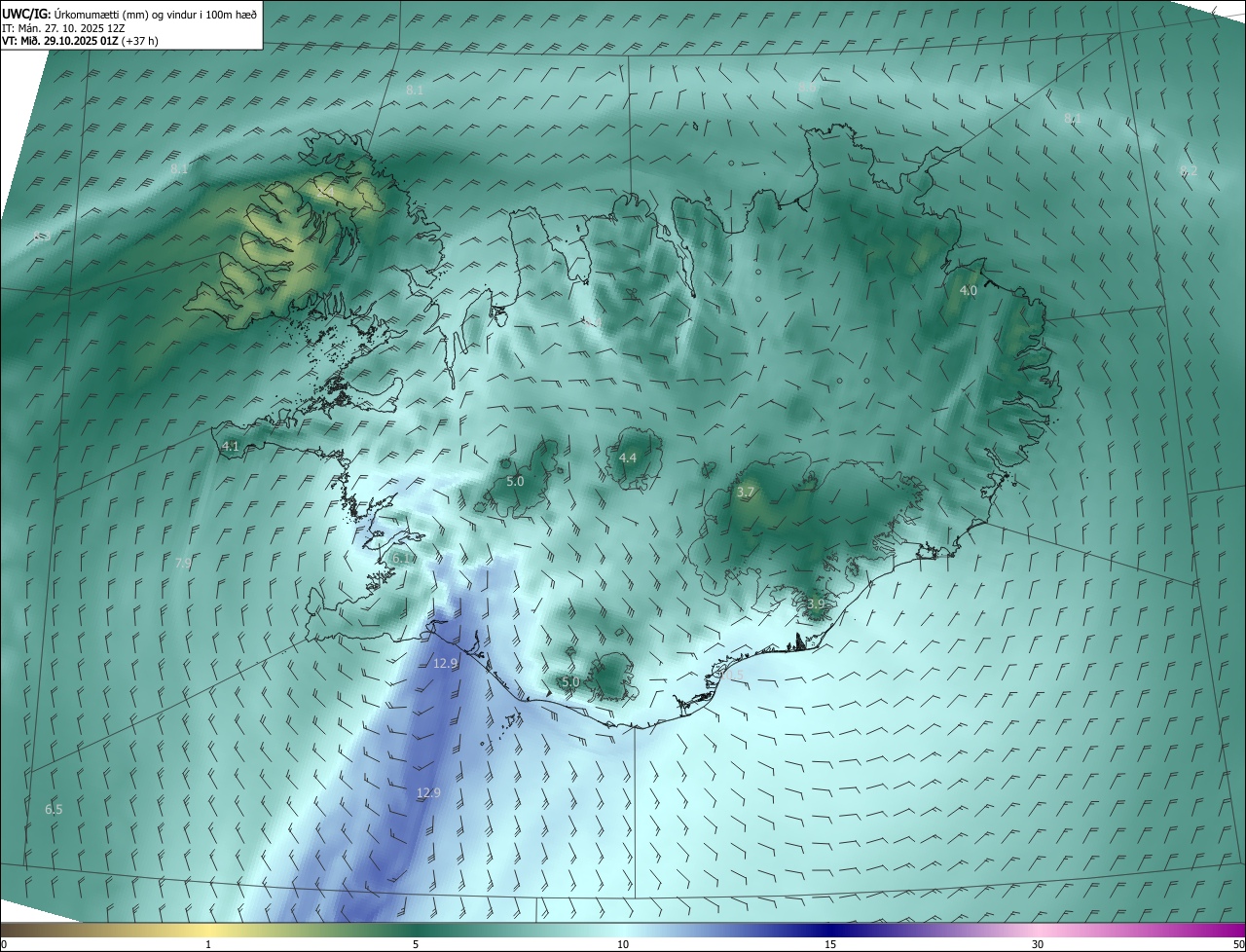The height and width of the screenshot is (952, 1246).
Task: Click the "4.0" value label on the map
Action: pos(969,291)
